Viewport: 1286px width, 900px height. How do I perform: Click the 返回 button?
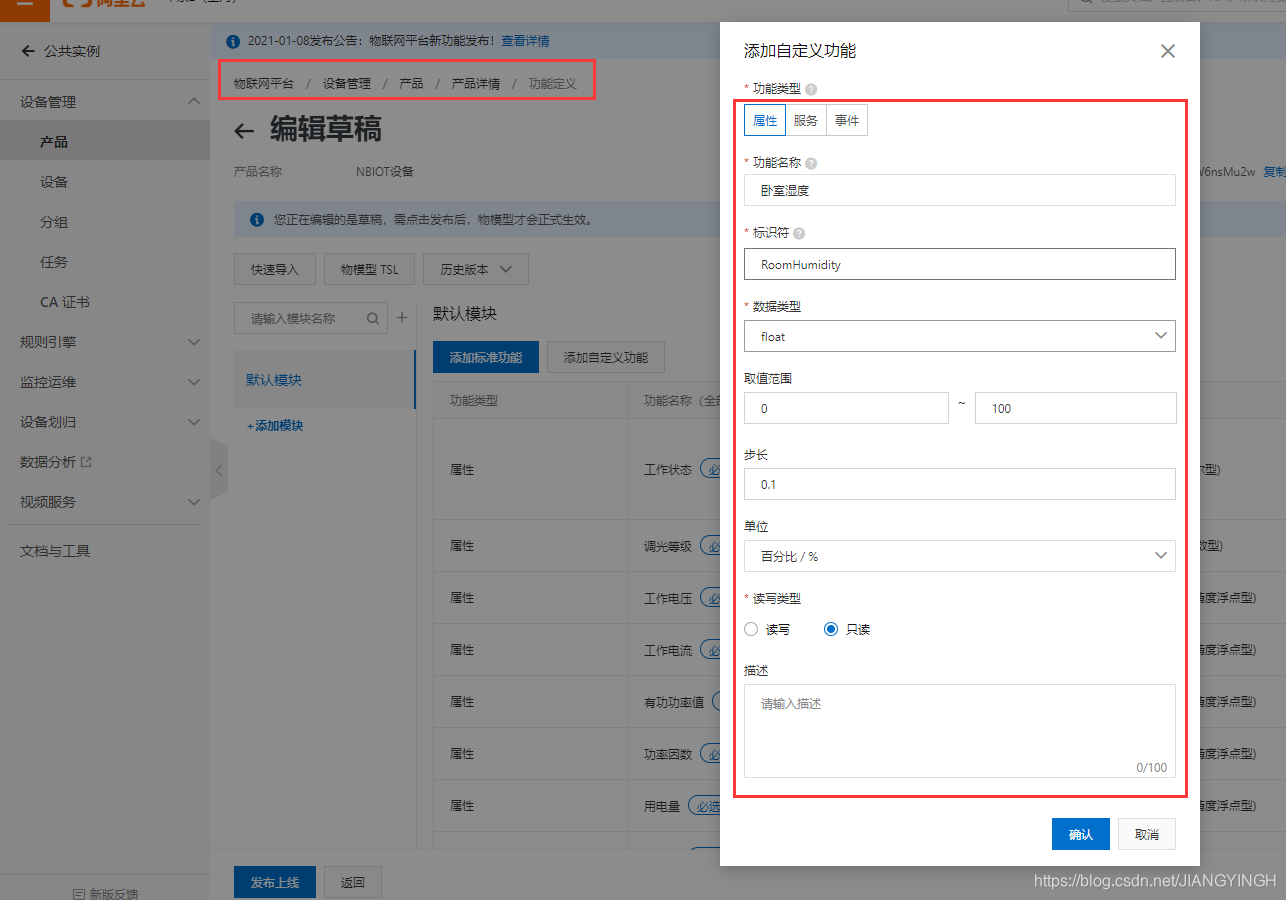[x=353, y=883]
